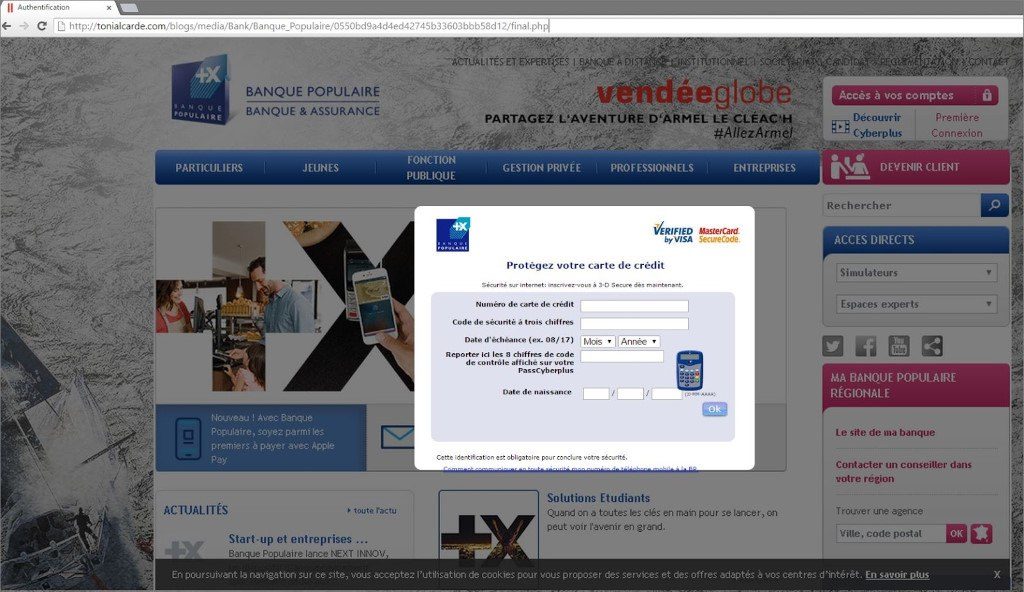Click the En savoir plus cookie link

(897, 574)
